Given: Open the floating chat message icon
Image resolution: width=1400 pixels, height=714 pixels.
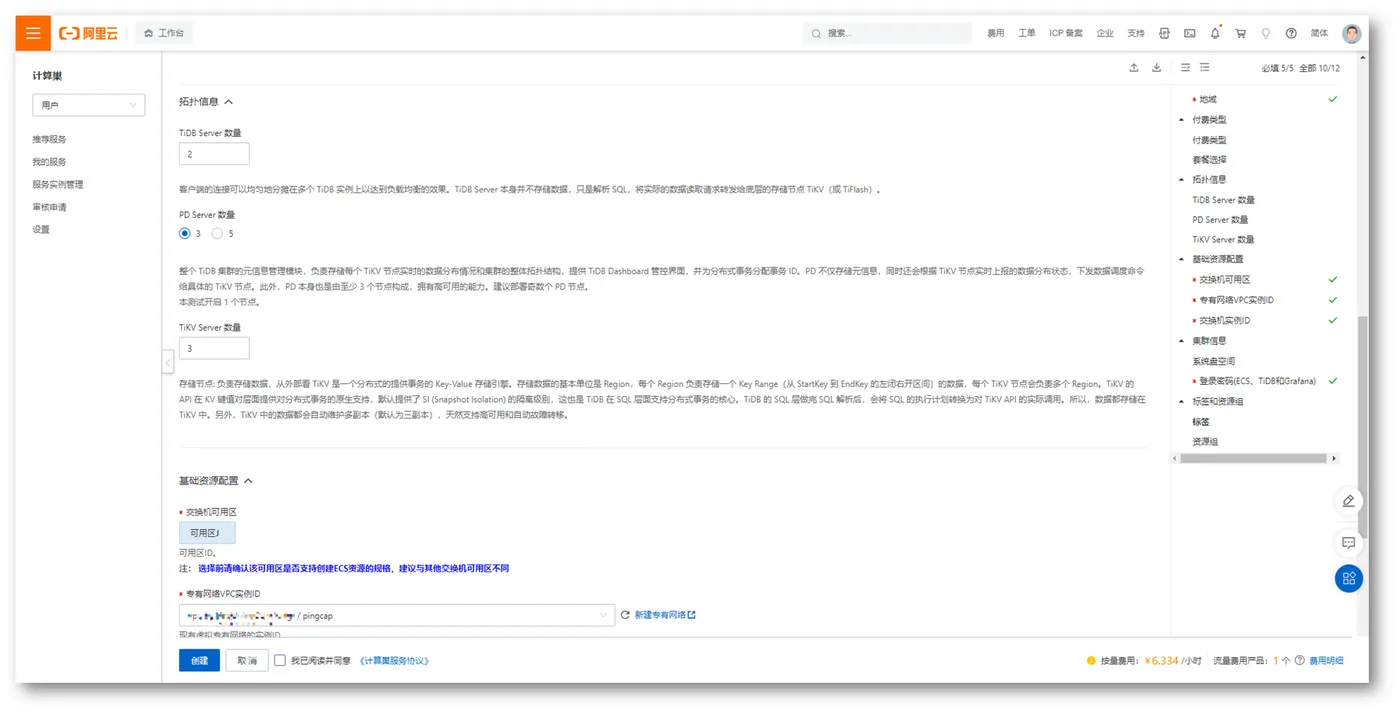Looking at the screenshot, I should pos(1349,542).
